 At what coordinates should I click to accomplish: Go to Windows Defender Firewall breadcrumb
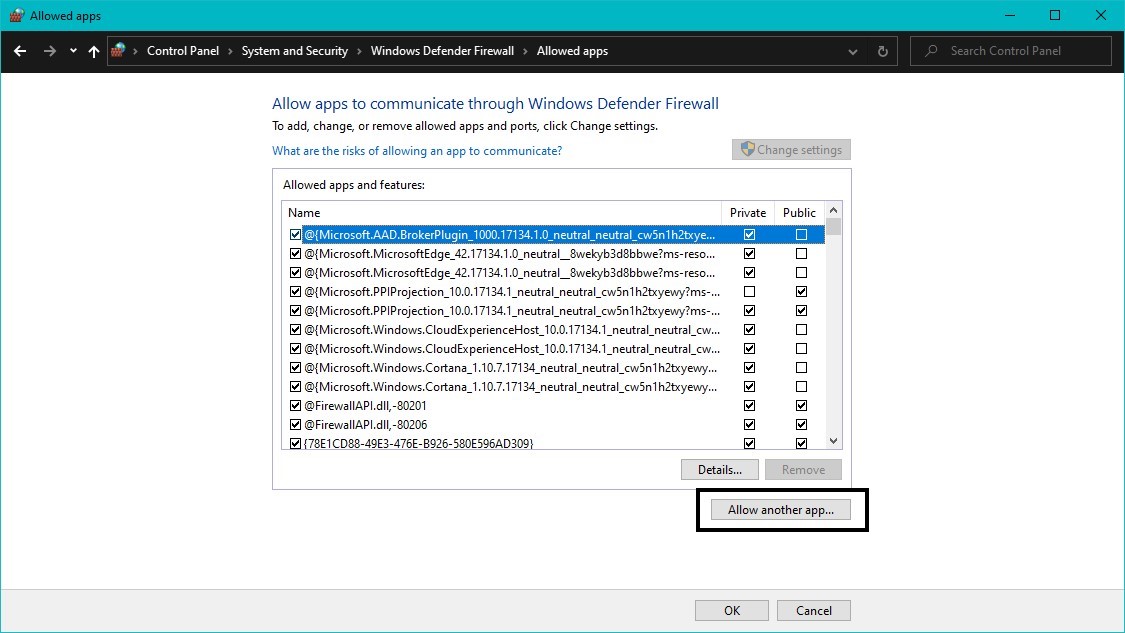[443, 51]
